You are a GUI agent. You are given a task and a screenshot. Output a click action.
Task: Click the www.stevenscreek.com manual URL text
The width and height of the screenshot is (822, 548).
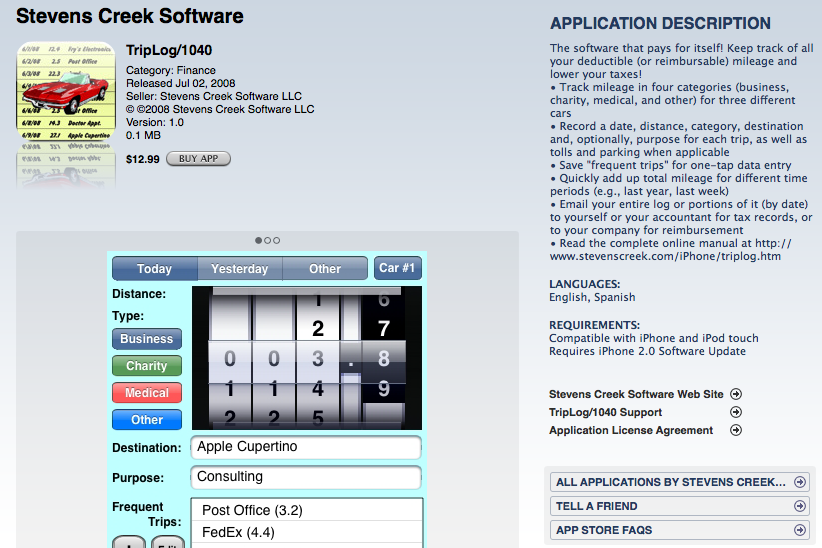pos(665,256)
